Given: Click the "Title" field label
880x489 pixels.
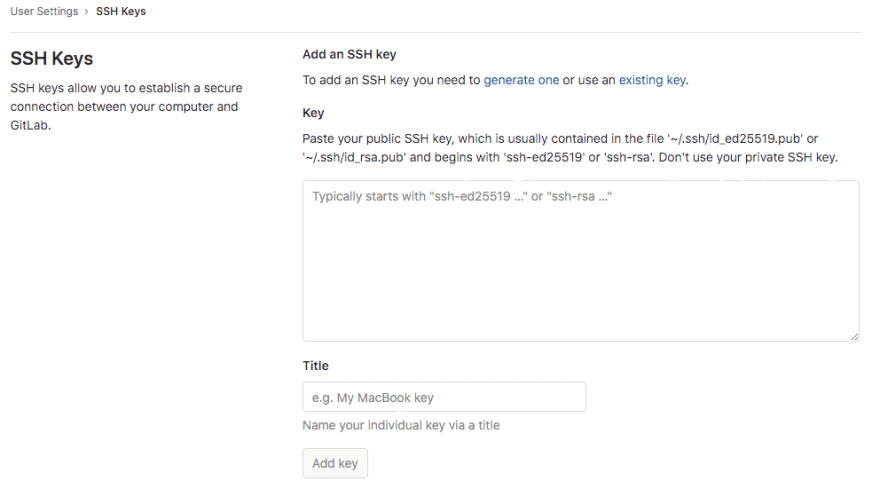Looking at the screenshot, I should [315, 365].
